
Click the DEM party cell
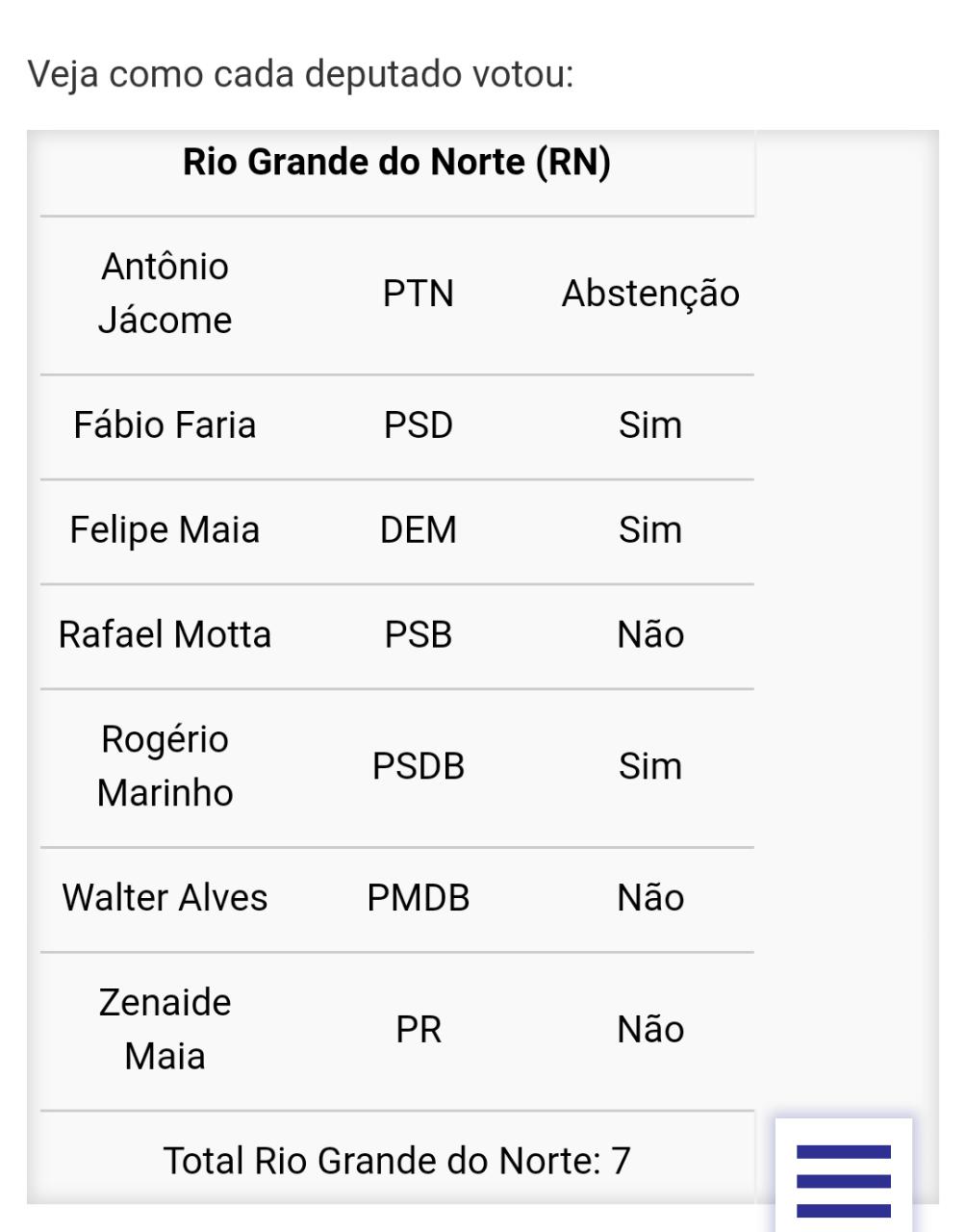[x=418, y=530]
